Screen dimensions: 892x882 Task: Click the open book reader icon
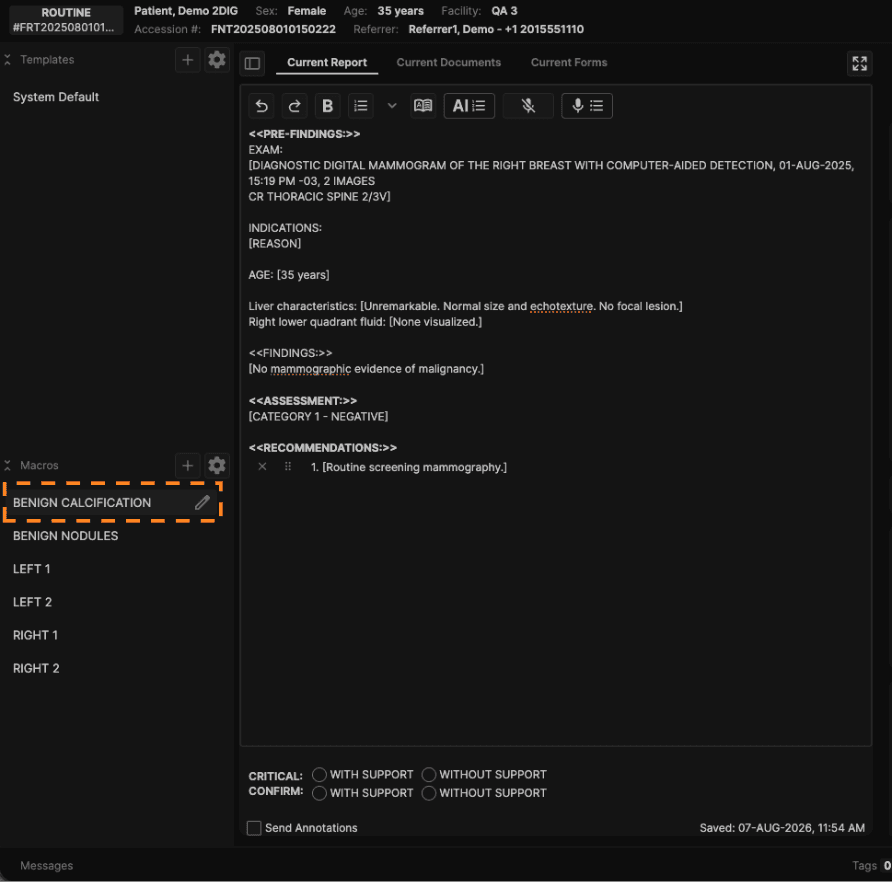click(423, 106)
